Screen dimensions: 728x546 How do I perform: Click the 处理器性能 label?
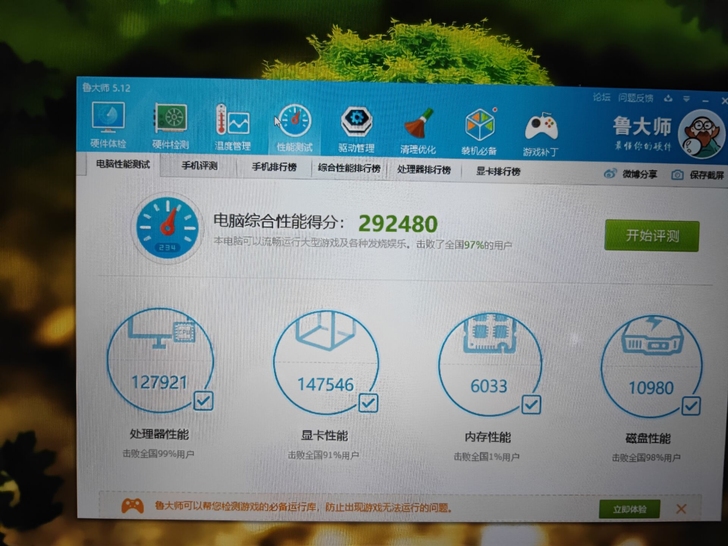coord(159,434)
